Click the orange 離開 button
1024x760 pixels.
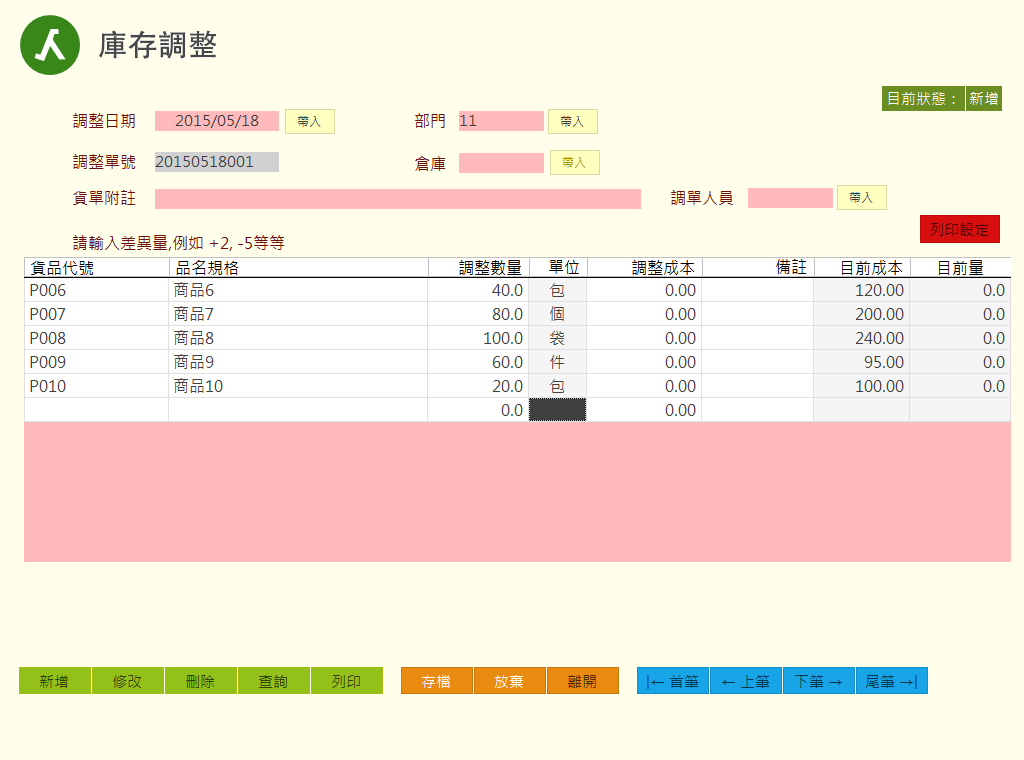pyautogui.click(x=582, y=681)
